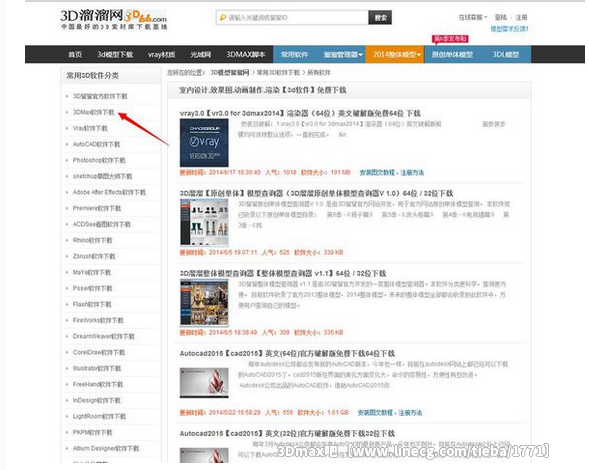This screenshot has height=470, width=589.
Task: Click the 注册 register link
Action: point(521,17)
